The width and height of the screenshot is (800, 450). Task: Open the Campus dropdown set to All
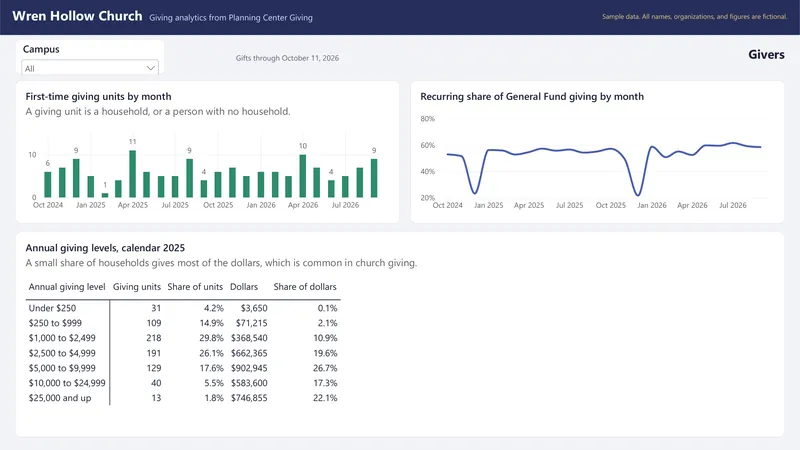[x=90, y=68]
